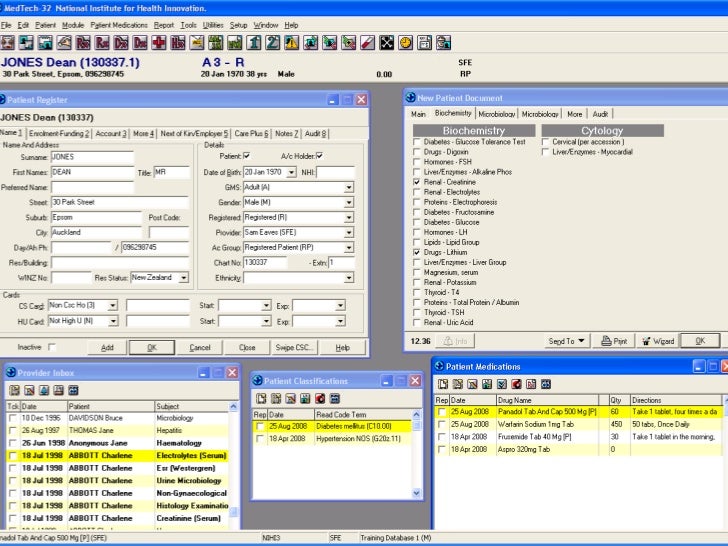The image size is (728, 546).
Task: Check Cervical (per accession) under Cytology
Action: pos(545,142)
